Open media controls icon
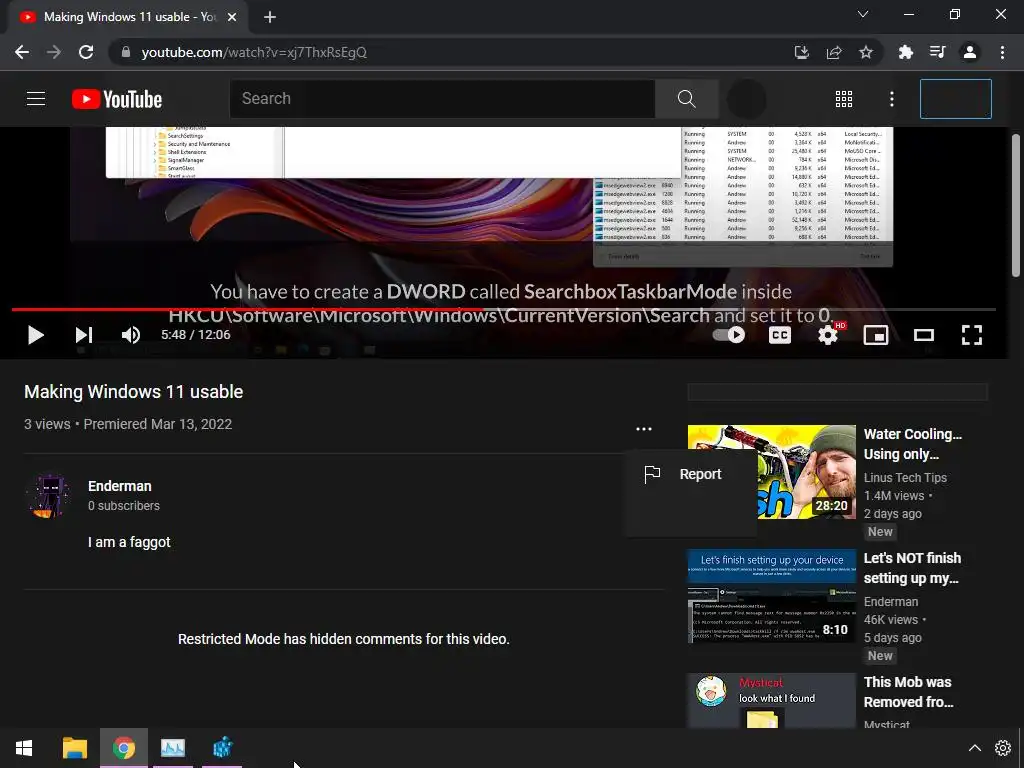The image size is (1024, 768). pos(938,52)
